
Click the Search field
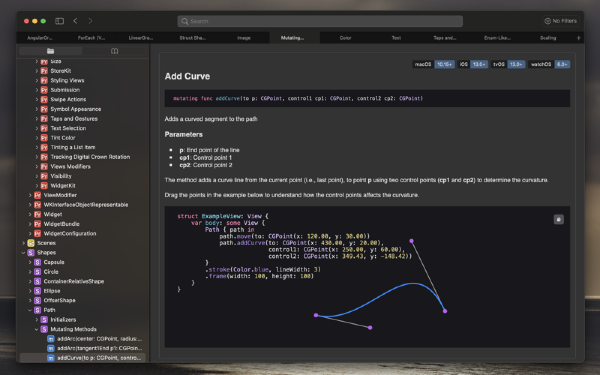[x=320, y=21]
